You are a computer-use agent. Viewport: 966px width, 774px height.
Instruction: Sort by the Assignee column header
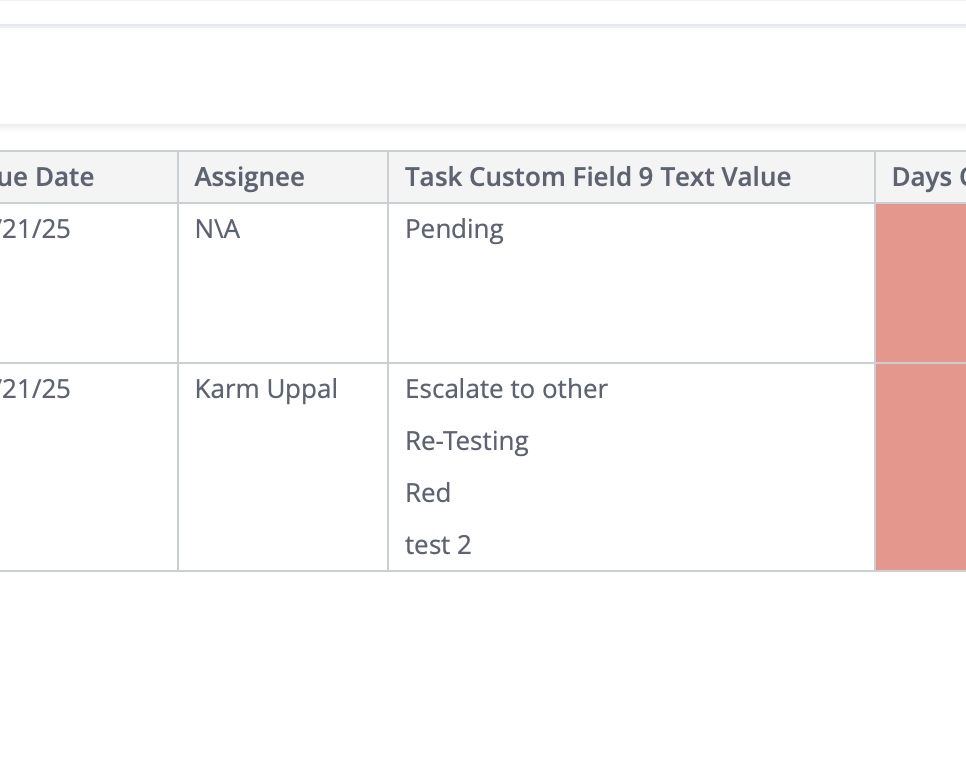tap(250, 177)
